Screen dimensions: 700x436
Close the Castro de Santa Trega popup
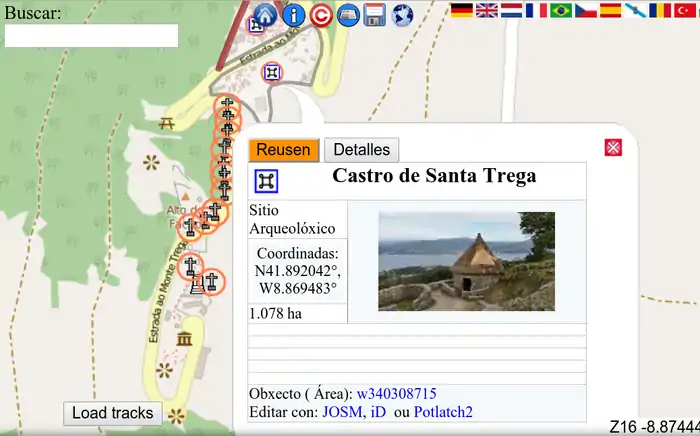coord(613,148)
